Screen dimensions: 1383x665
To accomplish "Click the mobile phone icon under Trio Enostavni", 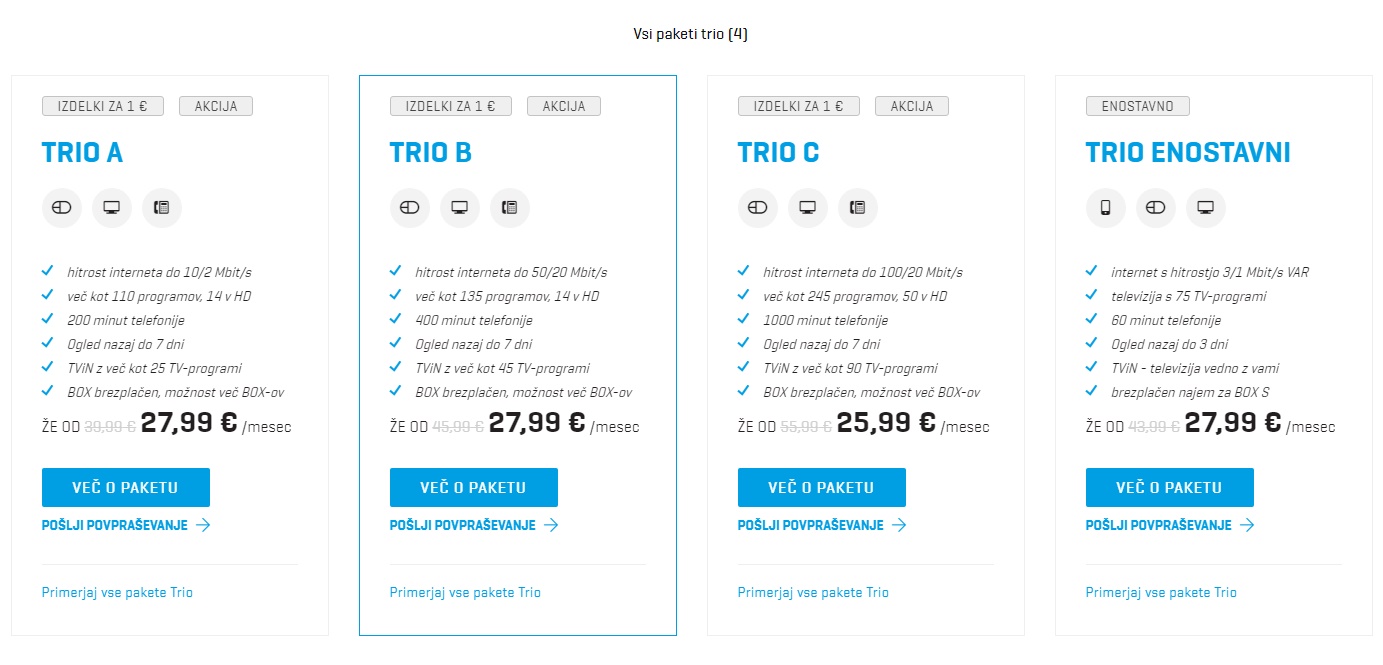I will tap(1106, 208).
